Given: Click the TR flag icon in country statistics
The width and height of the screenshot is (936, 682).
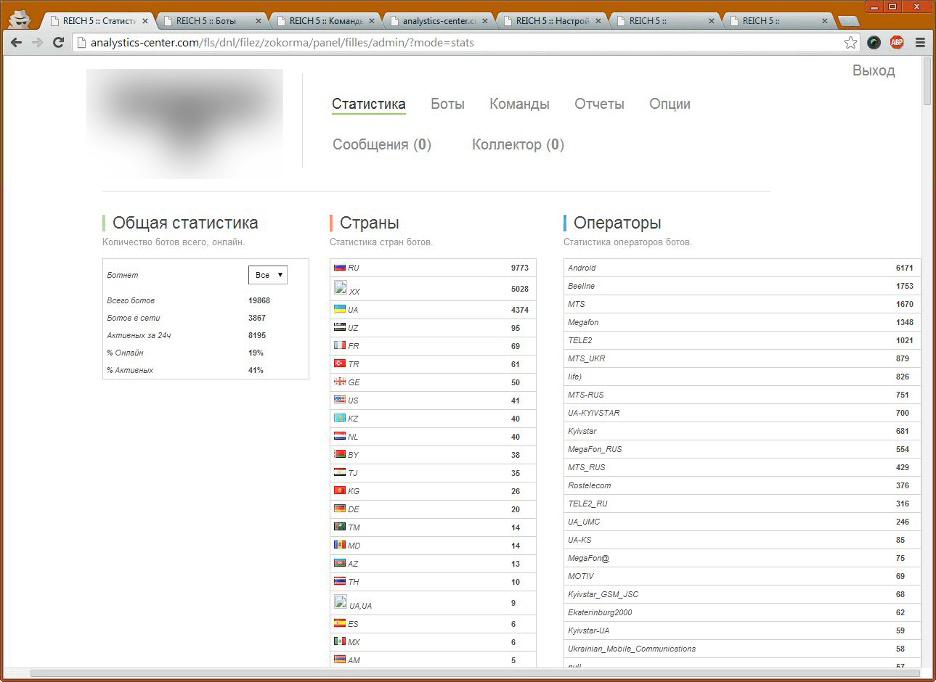Looking at the screenshot, I should click(x=340, y=363).
